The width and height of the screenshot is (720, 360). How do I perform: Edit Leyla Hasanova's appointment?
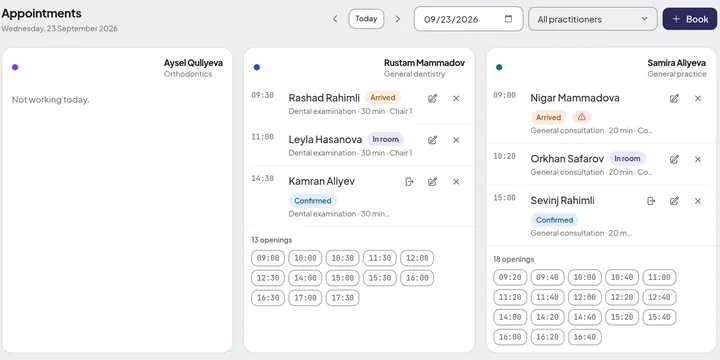click(432, 140)
